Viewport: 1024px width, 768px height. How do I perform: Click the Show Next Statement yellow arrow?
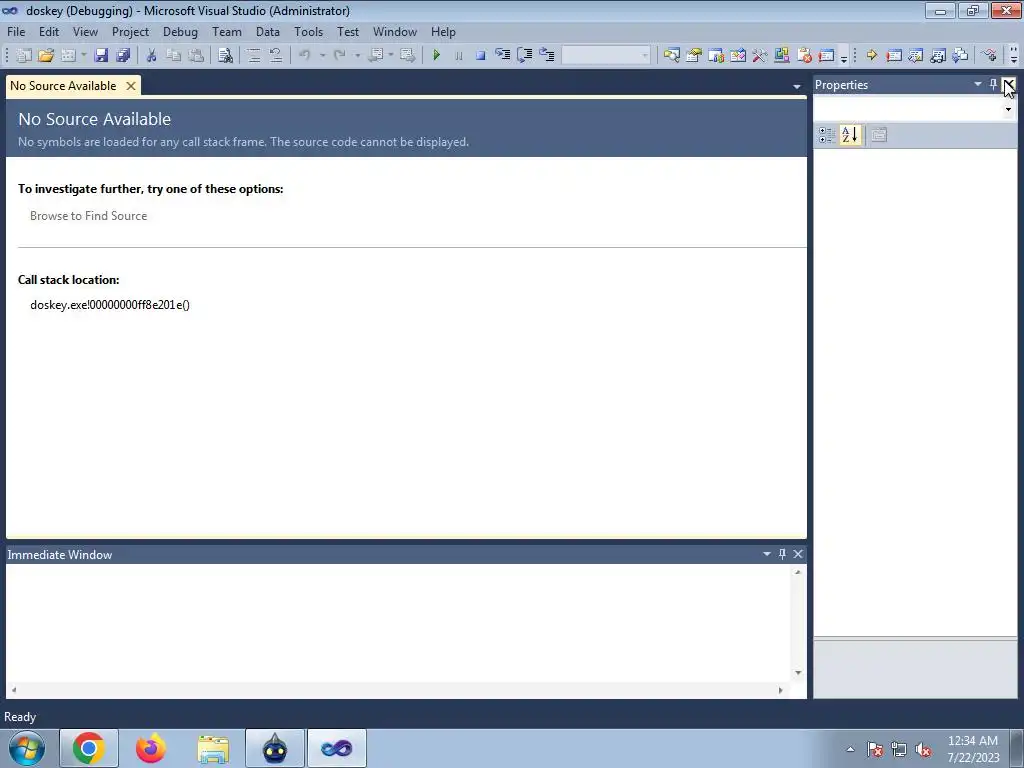click(872, 56)
